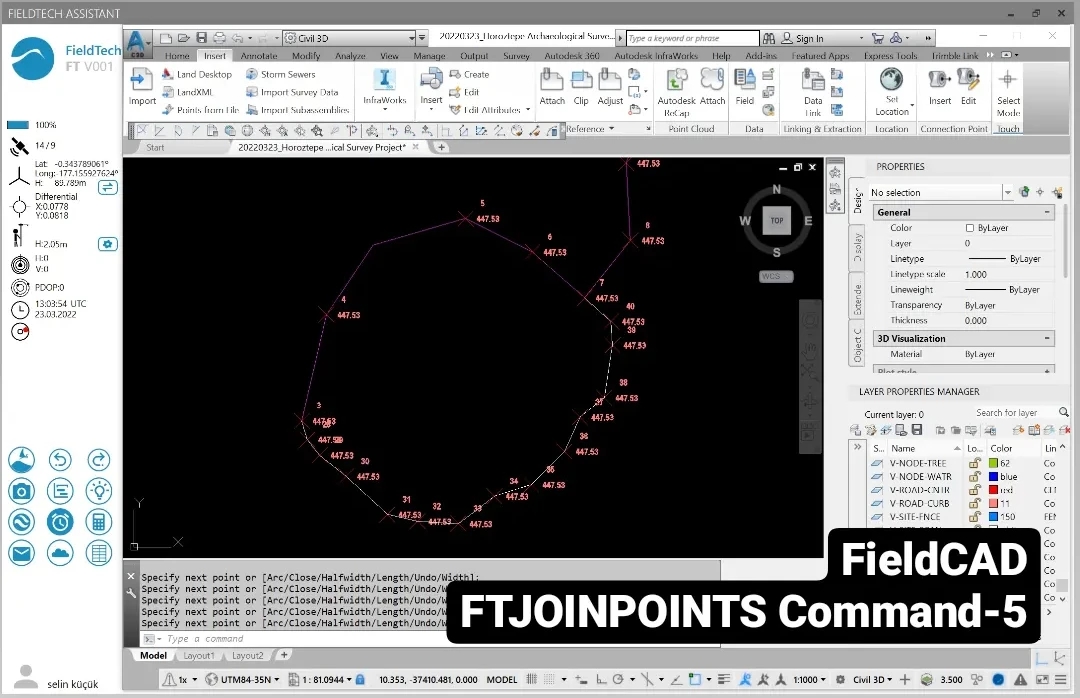Click the Storm Sewers button
The width and height of the screenshot is (1080, 698).
pos(280,74)
